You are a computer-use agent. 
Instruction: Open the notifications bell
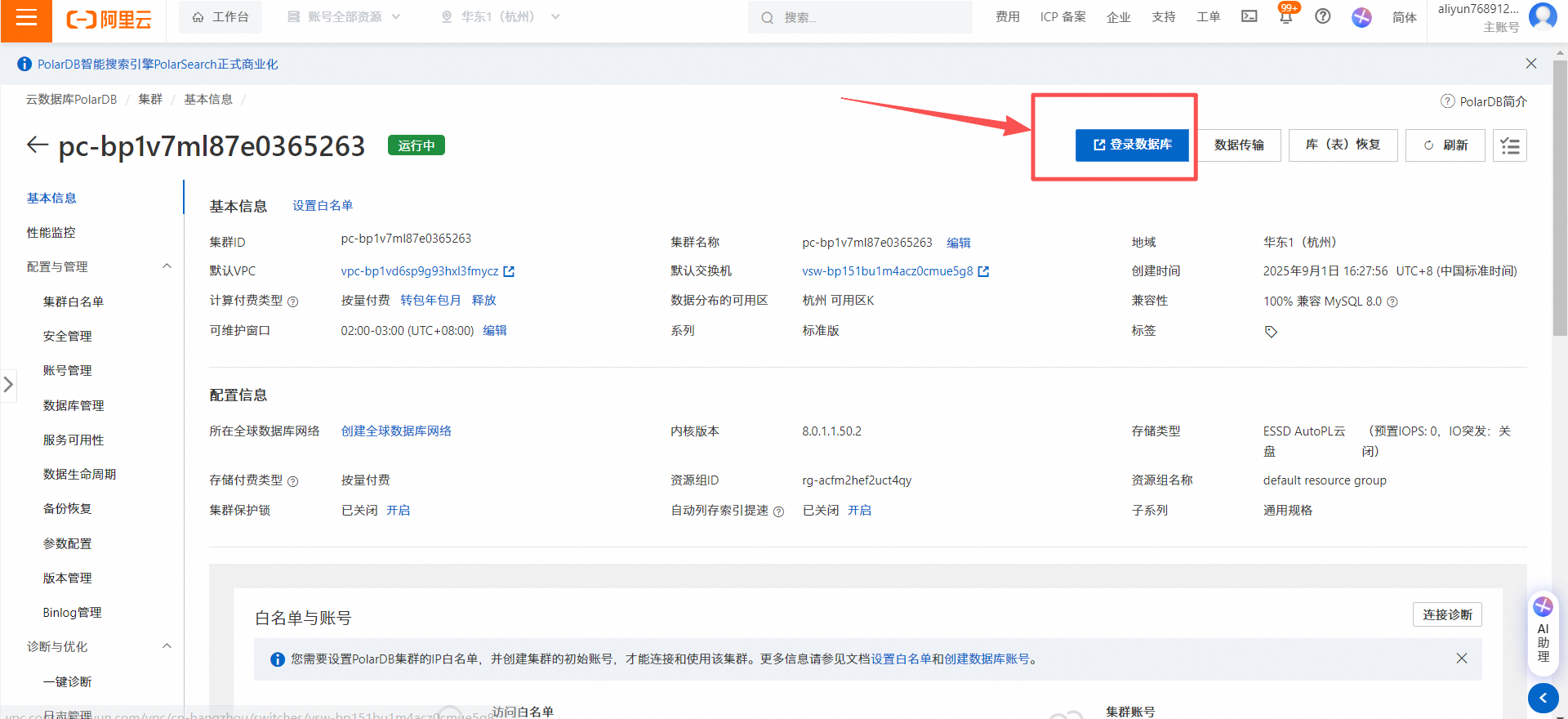1286,16
